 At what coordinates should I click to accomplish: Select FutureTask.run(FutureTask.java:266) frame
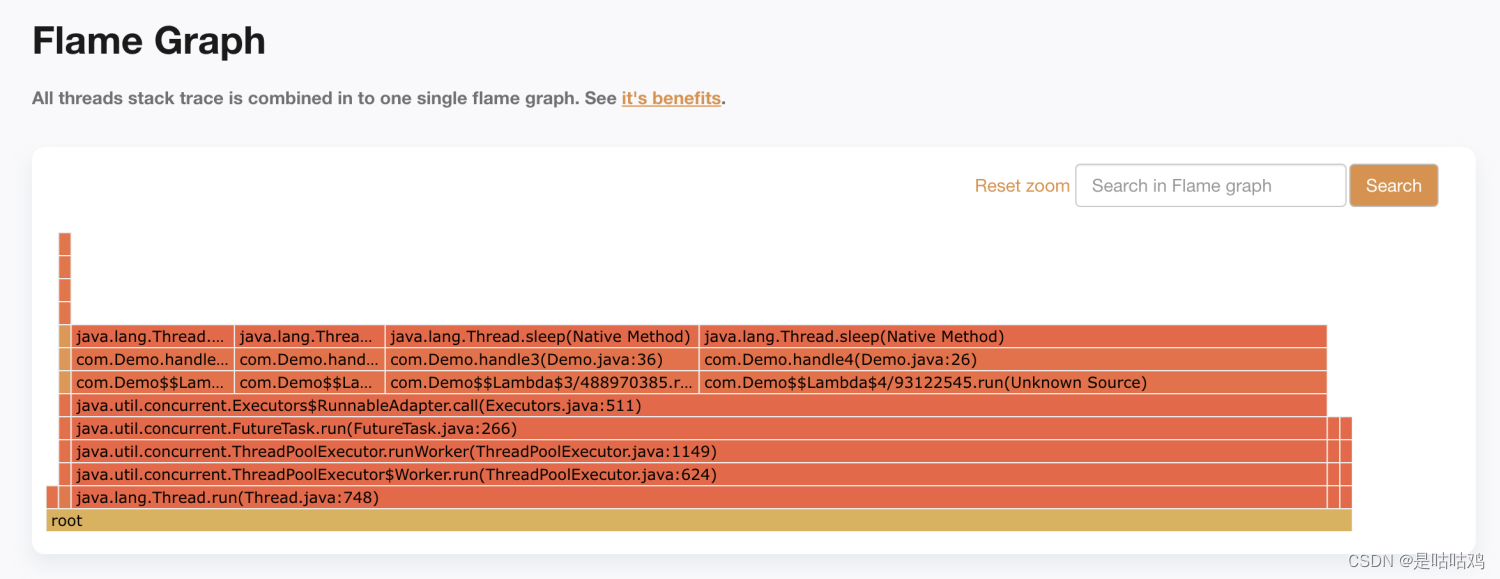click(x=699, y=428)
